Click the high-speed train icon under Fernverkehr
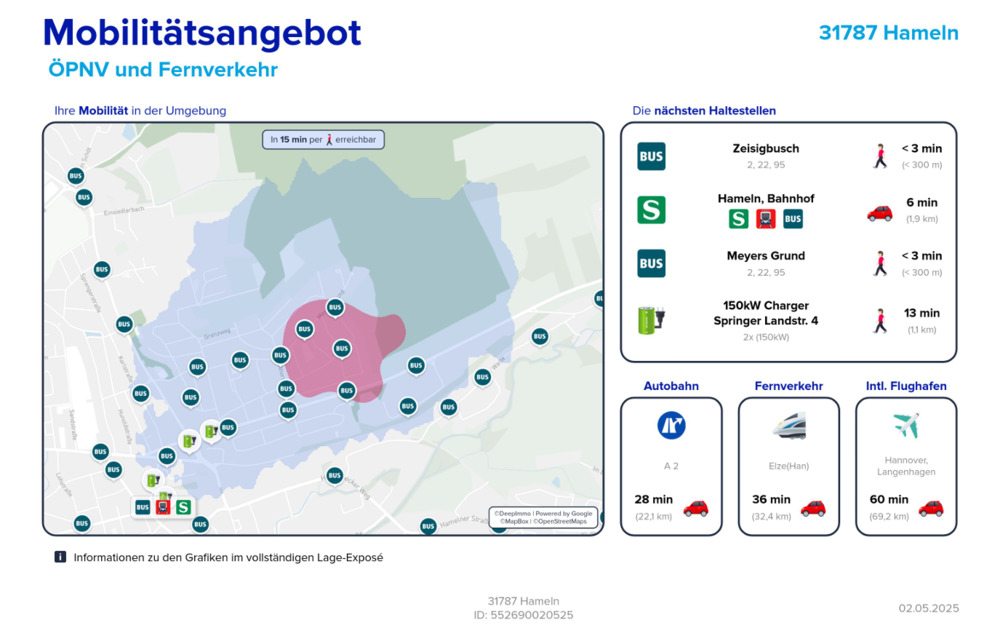Image resolution: width=1000 pixels, height=644 pixels. click(789, 426)
